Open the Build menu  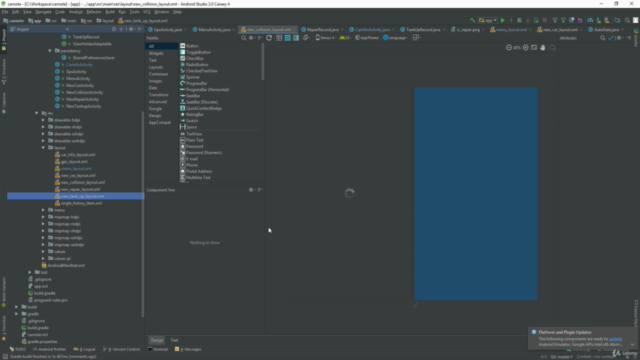point(110,12)
